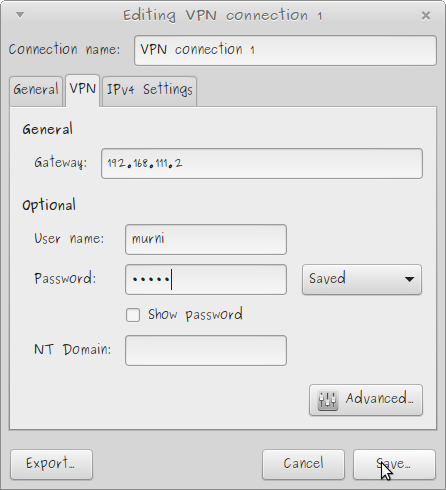Click the mixer sliders icon on Advanced button

point(328,400)
